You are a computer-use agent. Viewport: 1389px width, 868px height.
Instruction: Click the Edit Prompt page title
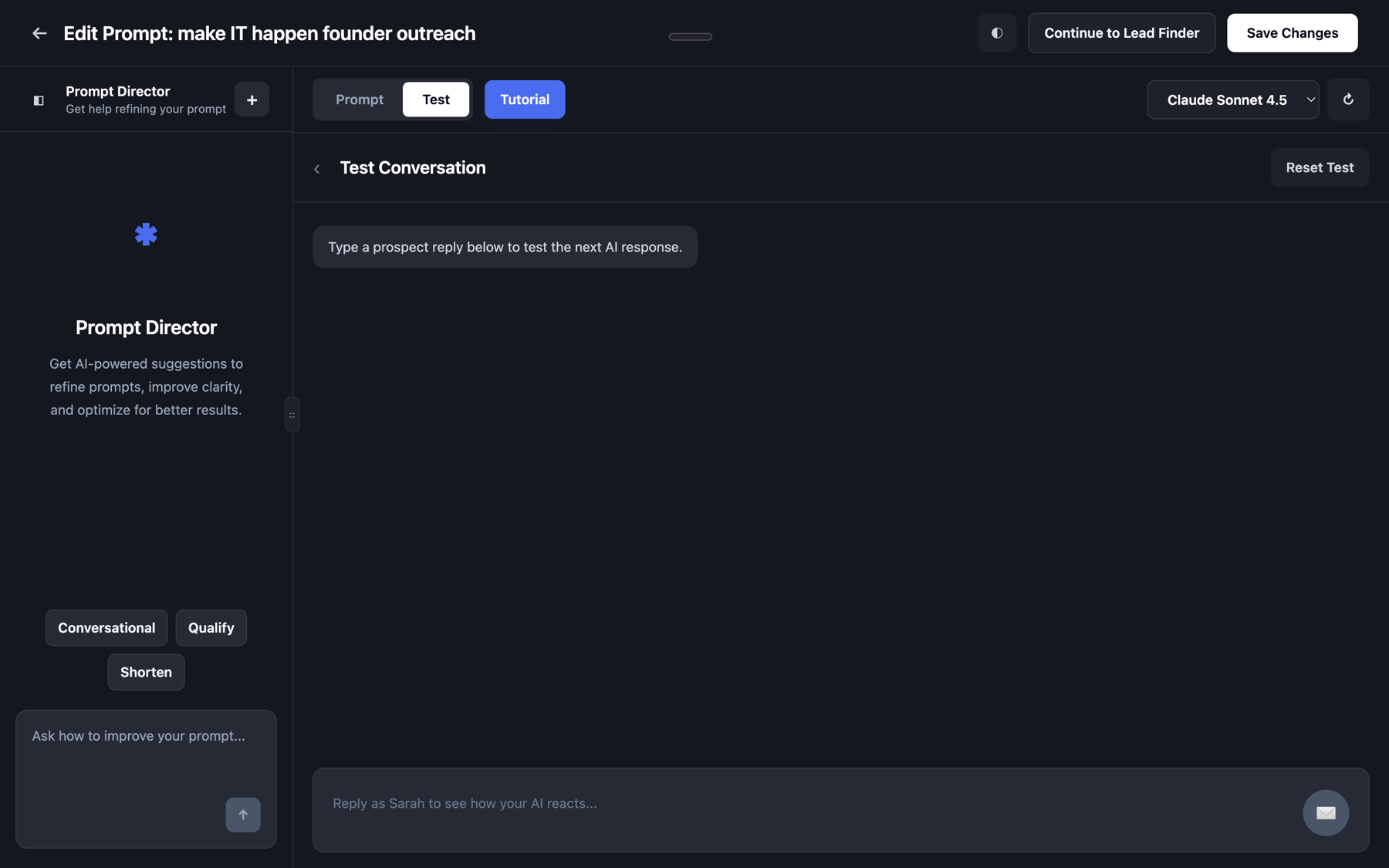coord(269,33)
